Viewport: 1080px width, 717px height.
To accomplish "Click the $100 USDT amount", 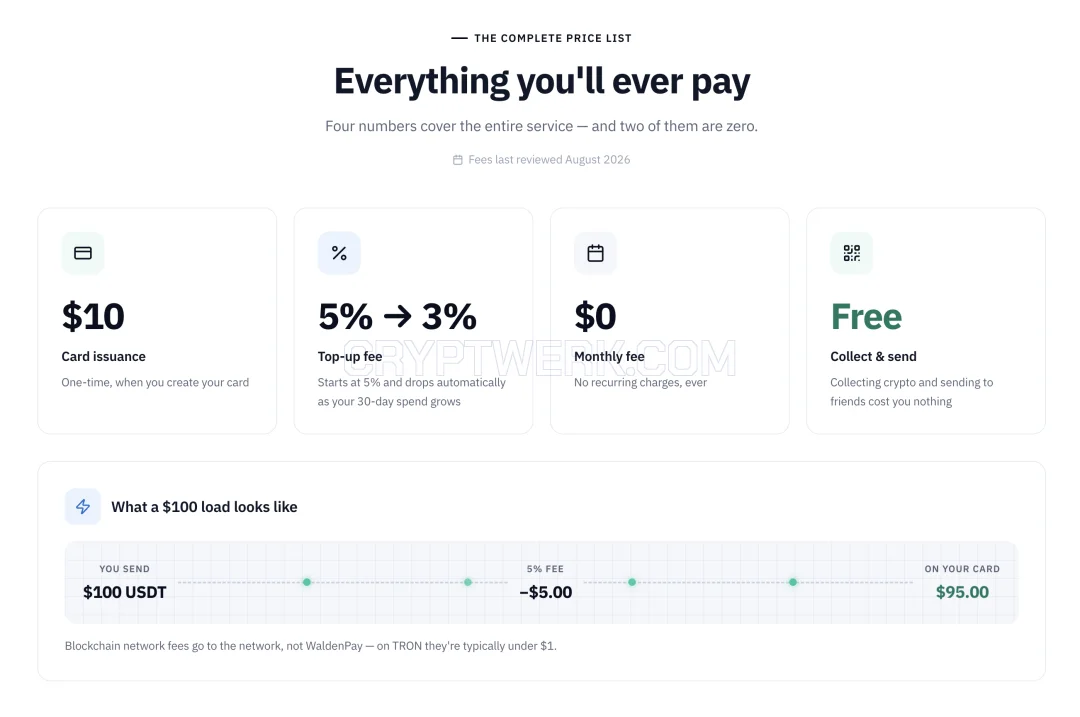I will 125,592.
